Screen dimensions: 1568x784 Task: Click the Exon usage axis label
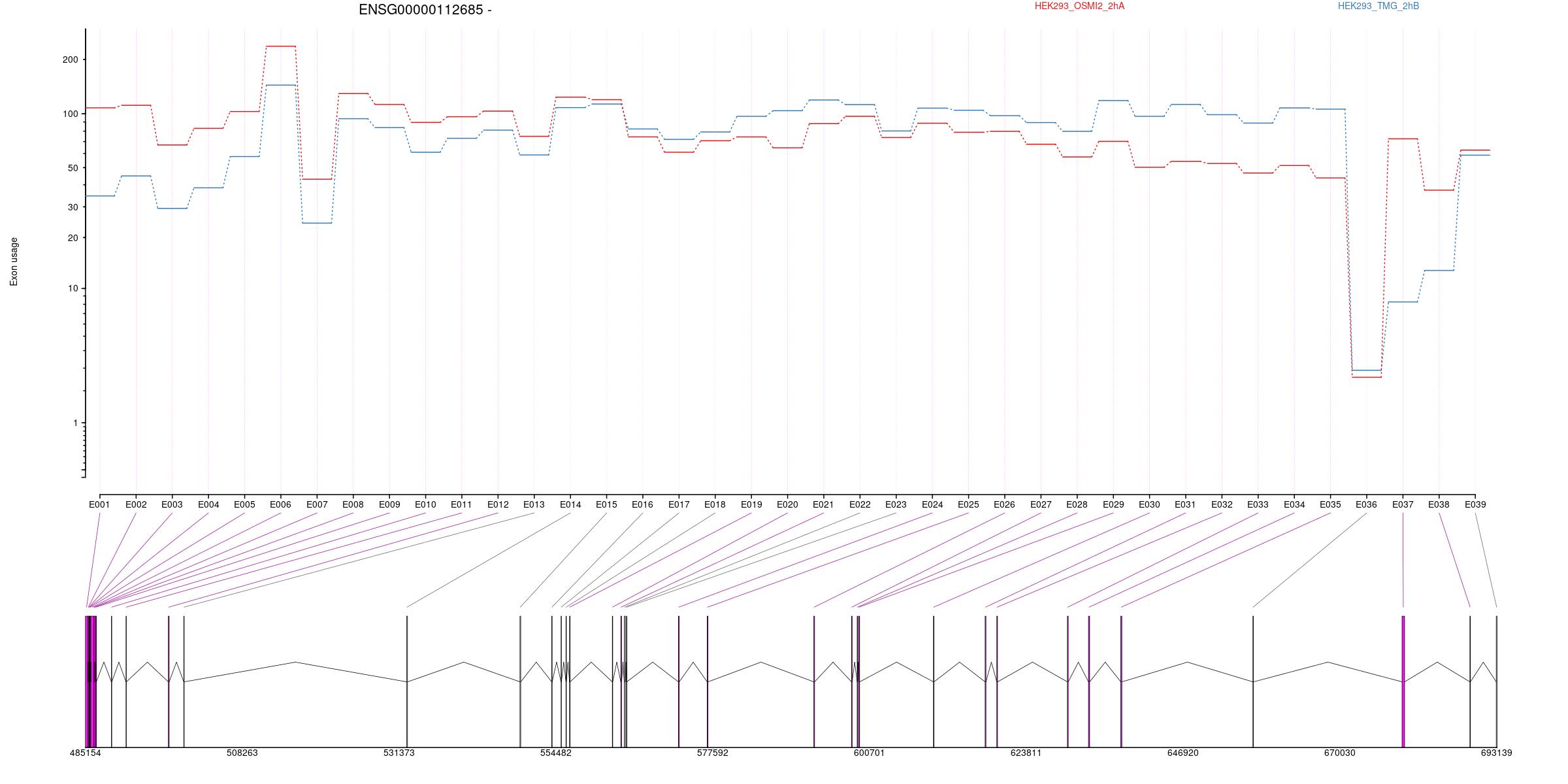coord(14,261)
